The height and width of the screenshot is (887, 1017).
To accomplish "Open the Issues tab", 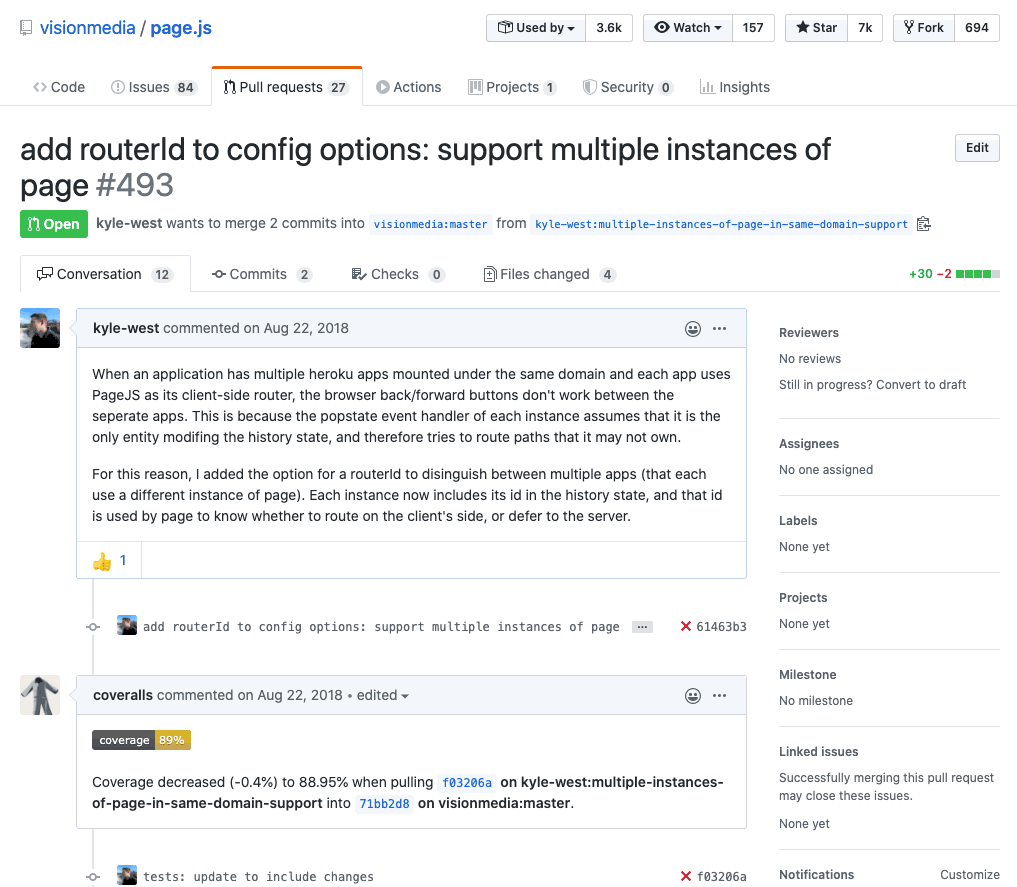I will point(154,87).
